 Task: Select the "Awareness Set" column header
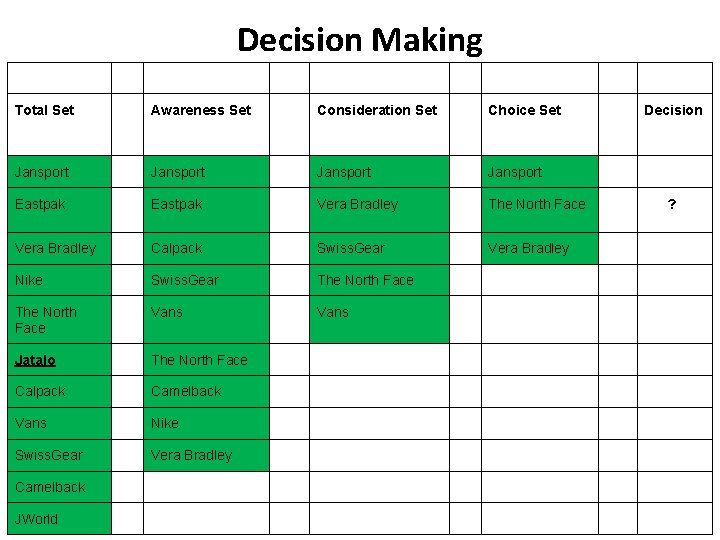point(201,110)
